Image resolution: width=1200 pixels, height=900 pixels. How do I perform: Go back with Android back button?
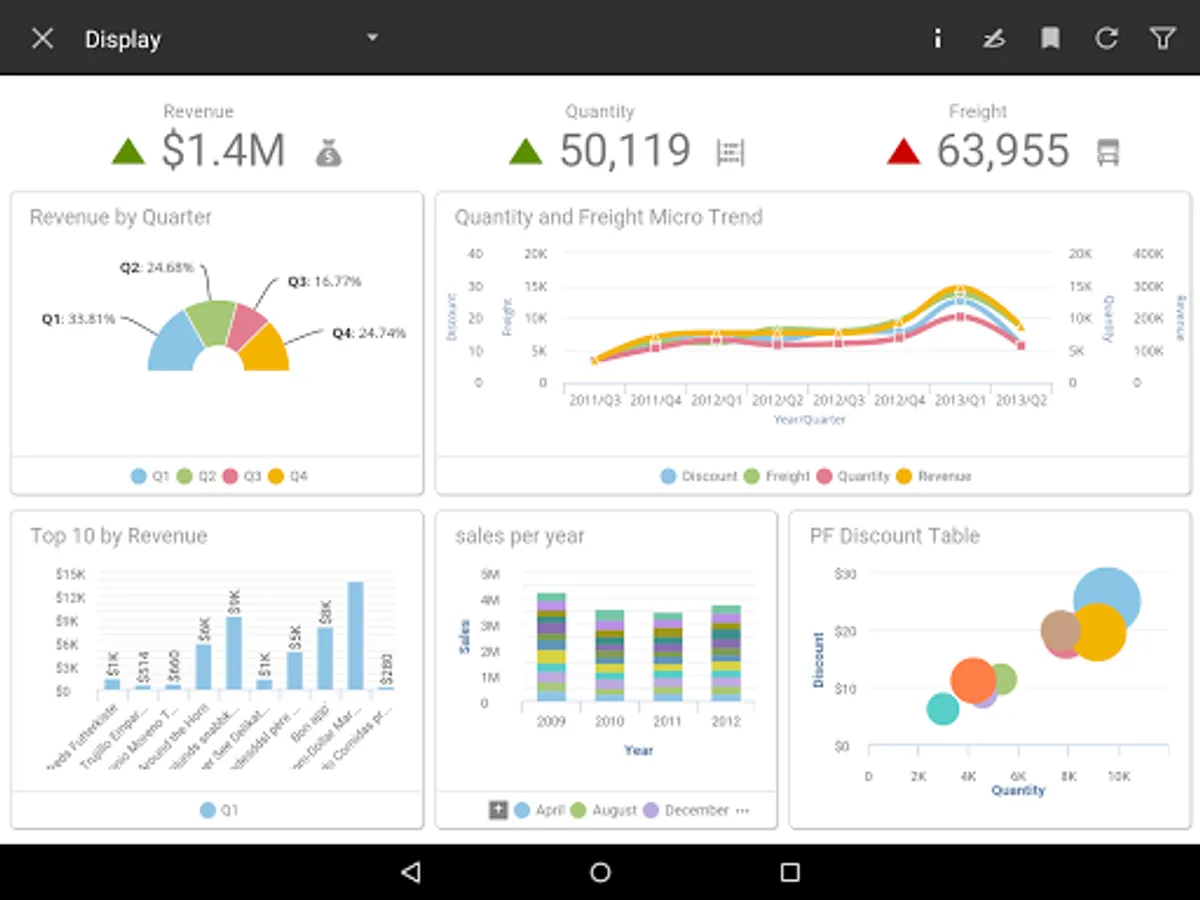(410, 872)
